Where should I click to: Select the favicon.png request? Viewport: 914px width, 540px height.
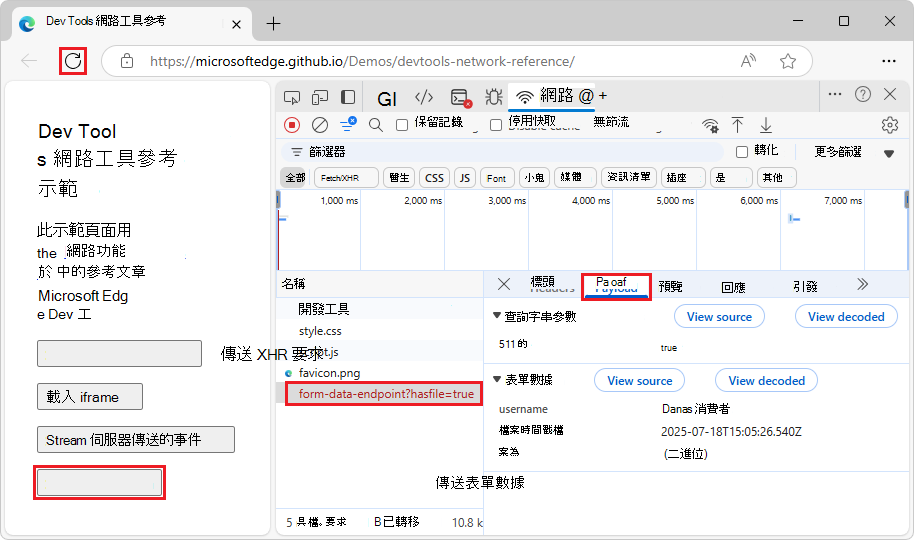click(379, 373)
